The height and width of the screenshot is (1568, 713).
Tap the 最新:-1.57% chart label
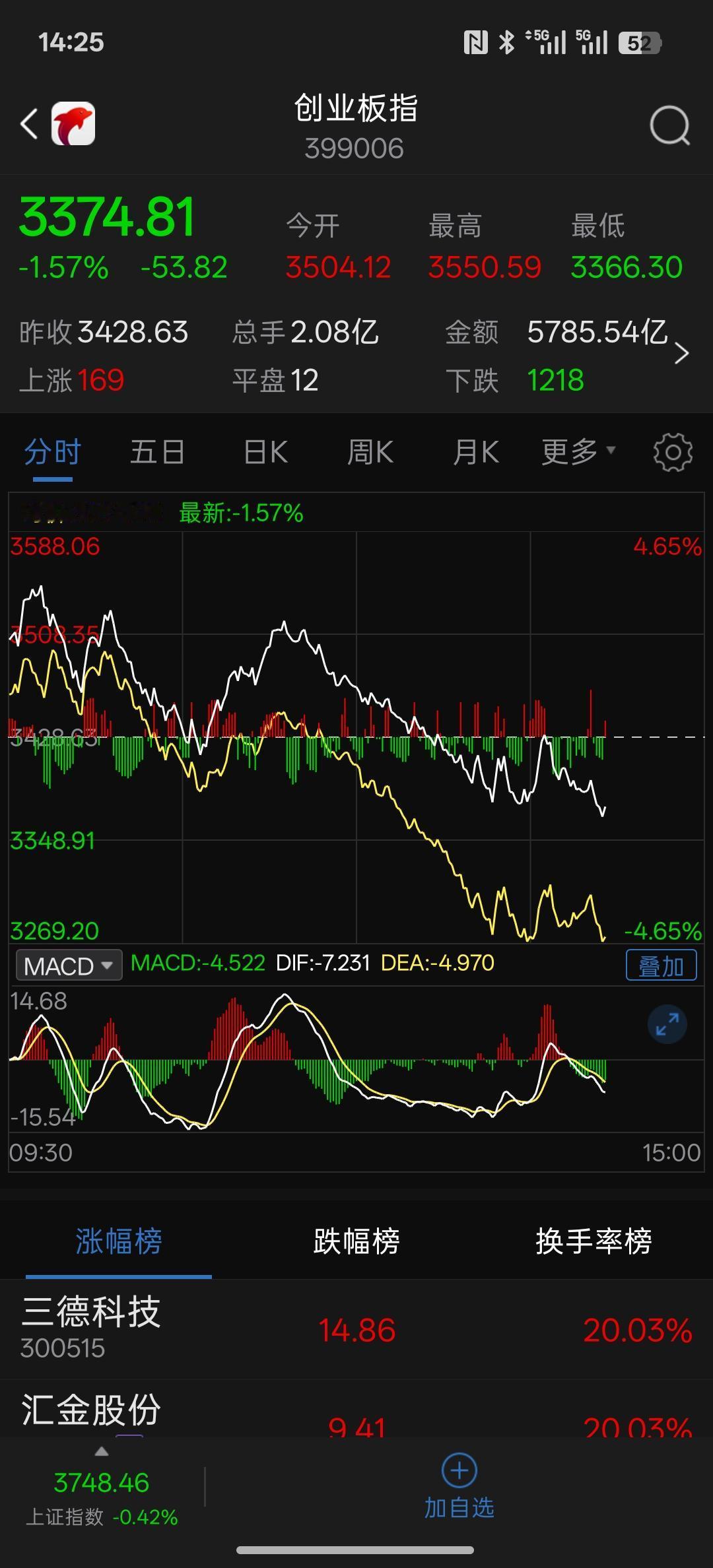(x=241, y=513)
